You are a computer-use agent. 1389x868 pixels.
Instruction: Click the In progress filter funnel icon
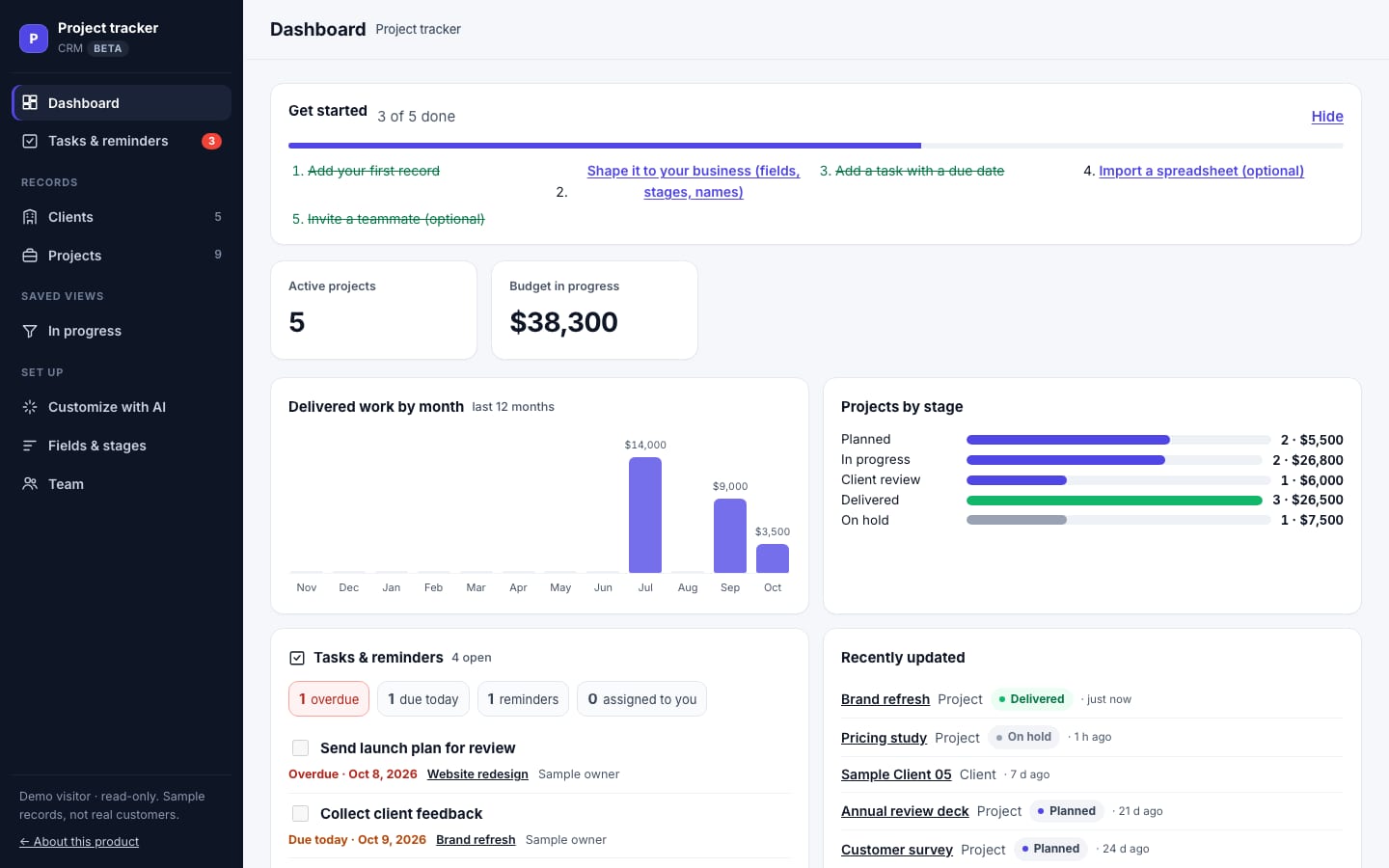pos(30,331)
